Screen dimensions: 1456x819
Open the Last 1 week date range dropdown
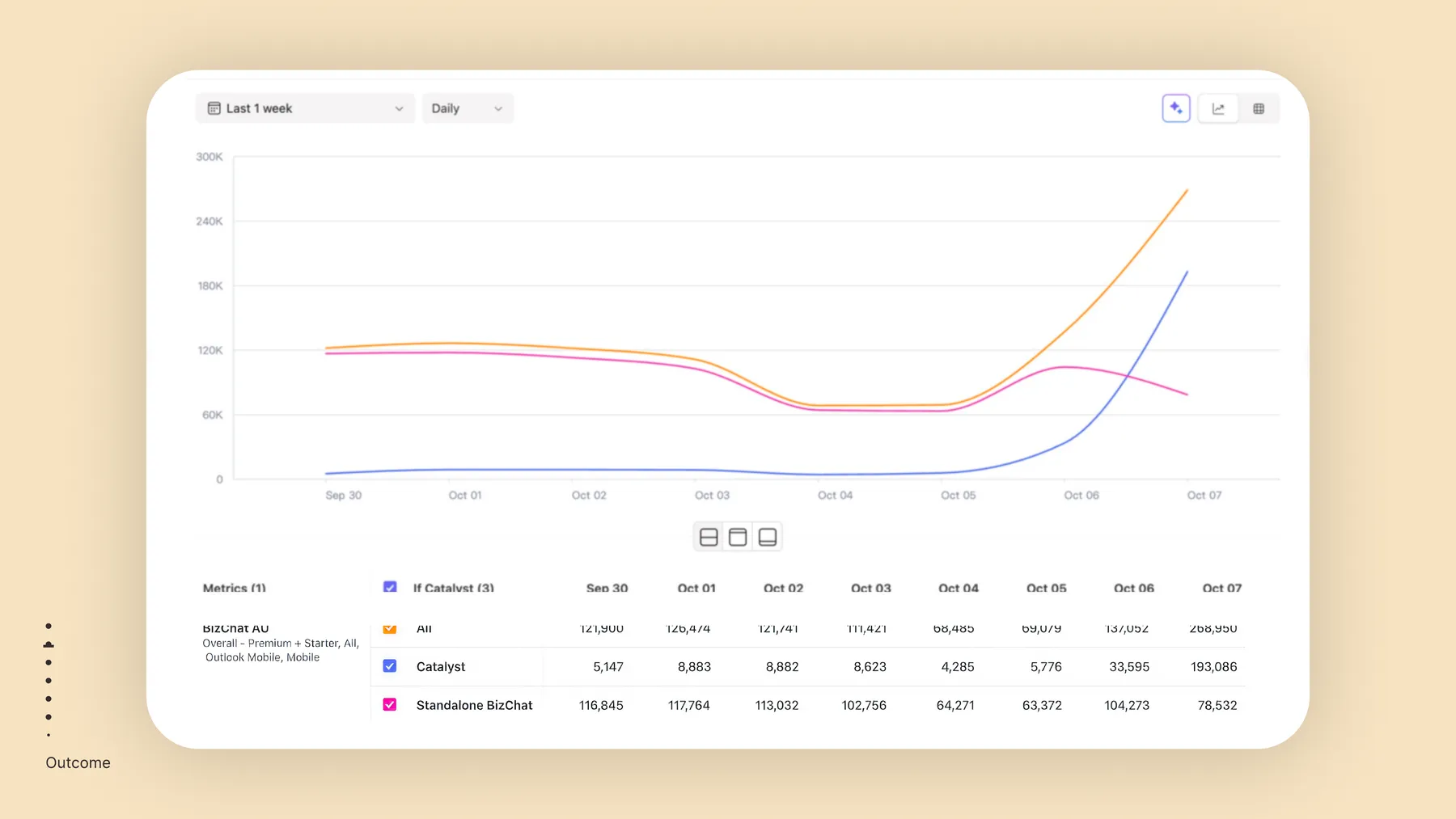point(305,108)
